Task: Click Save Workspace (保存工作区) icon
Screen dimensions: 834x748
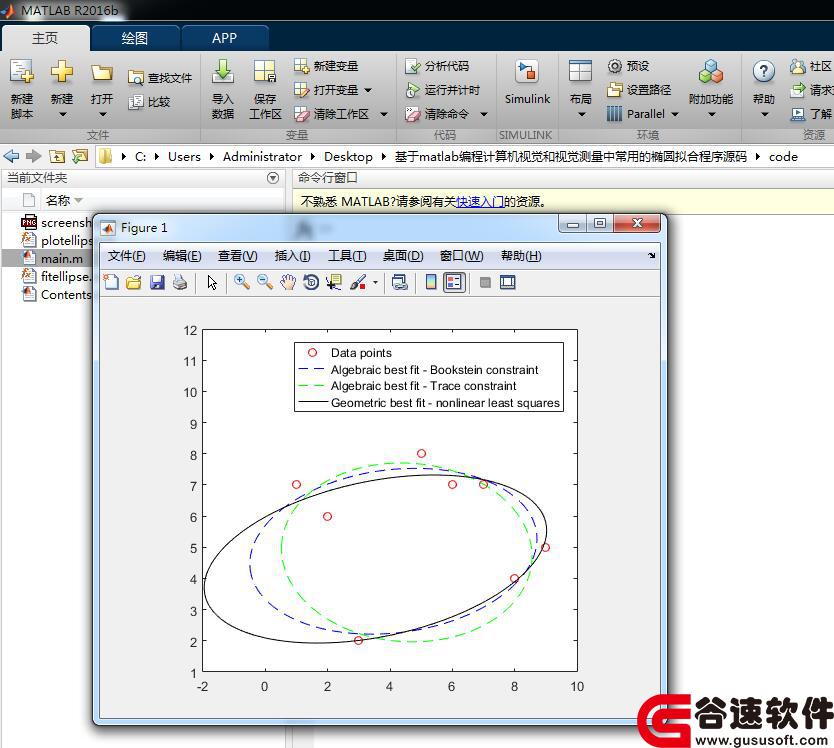Action: tap(265, 72)
